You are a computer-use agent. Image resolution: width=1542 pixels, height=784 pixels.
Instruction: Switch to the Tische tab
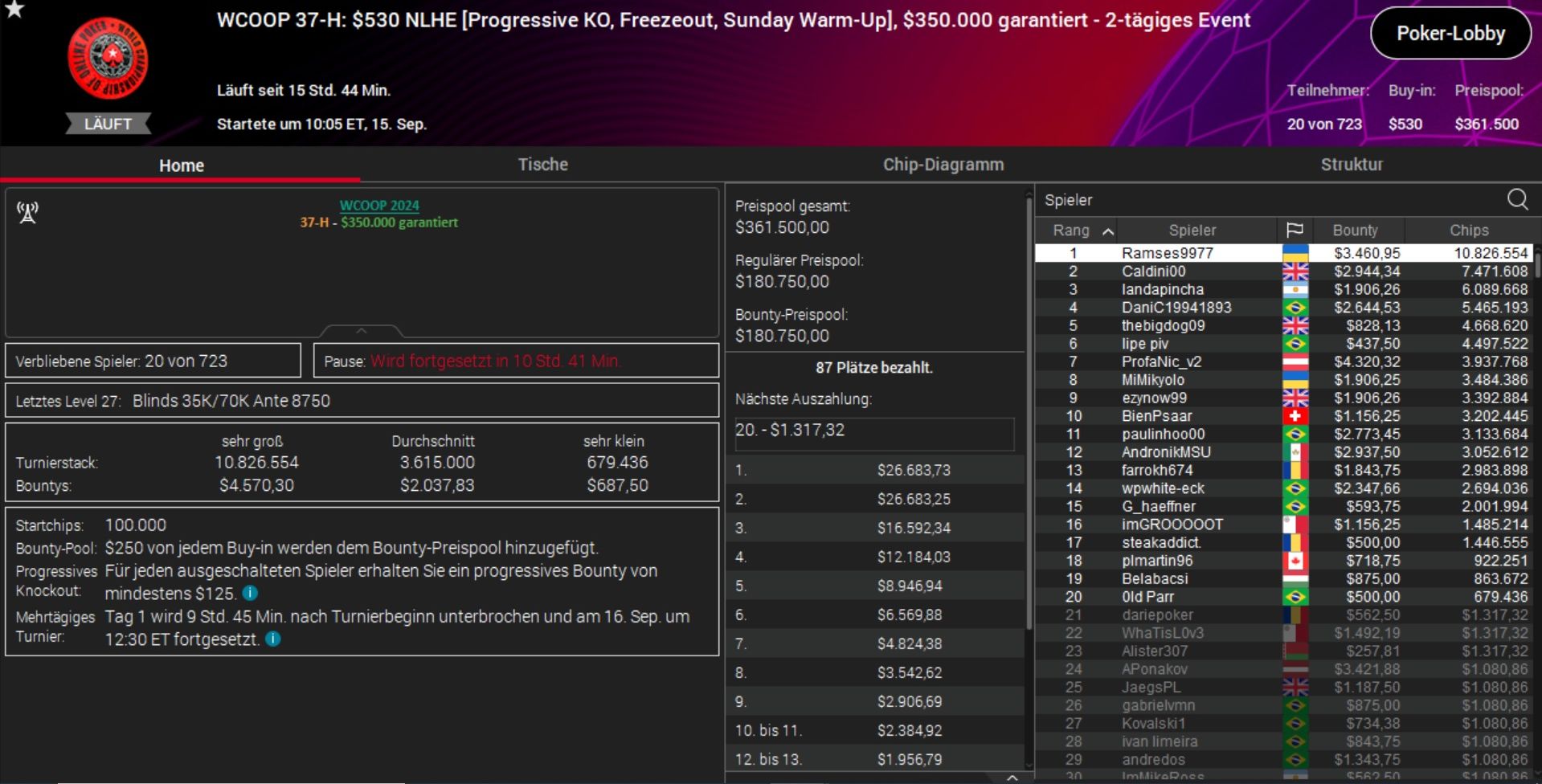click(542, 165)
